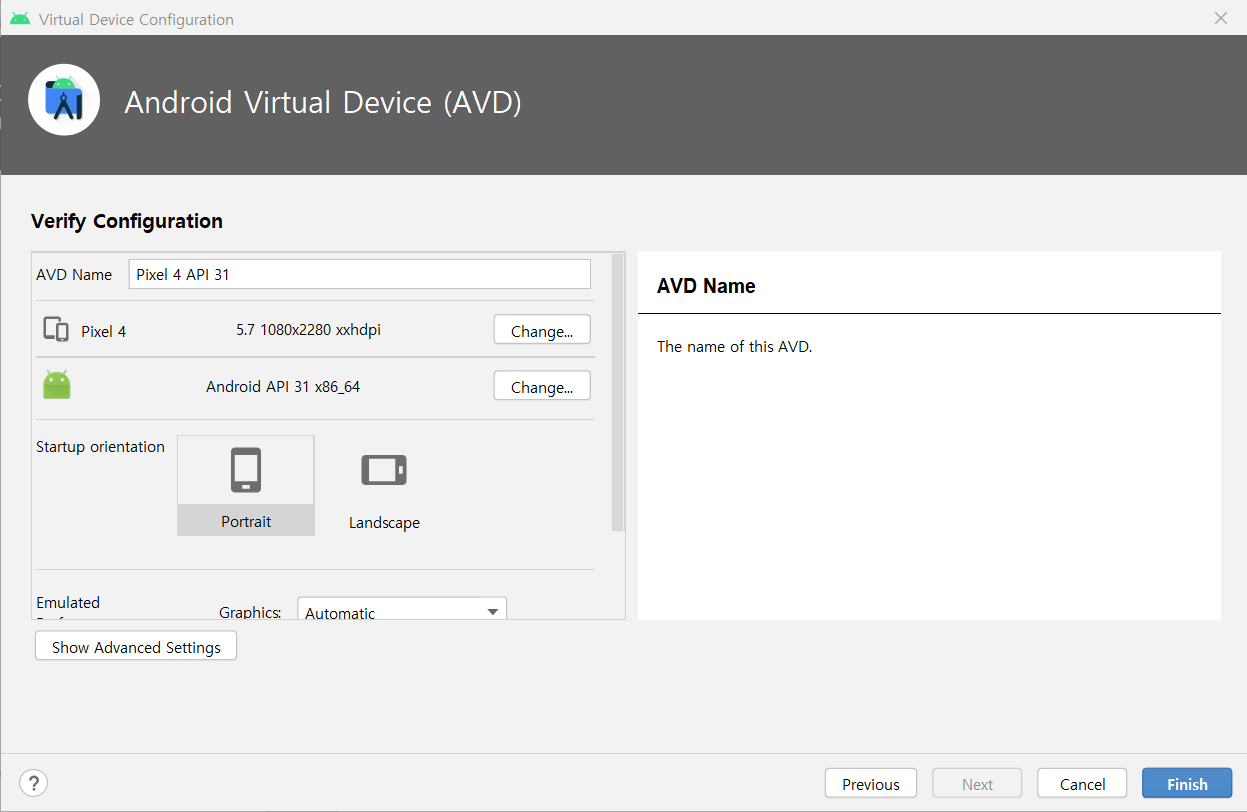Viewport: 1247px width, 812px height.
Task: Click the "Android Virtual Device (AVD)" title
Action: [323, 102]
